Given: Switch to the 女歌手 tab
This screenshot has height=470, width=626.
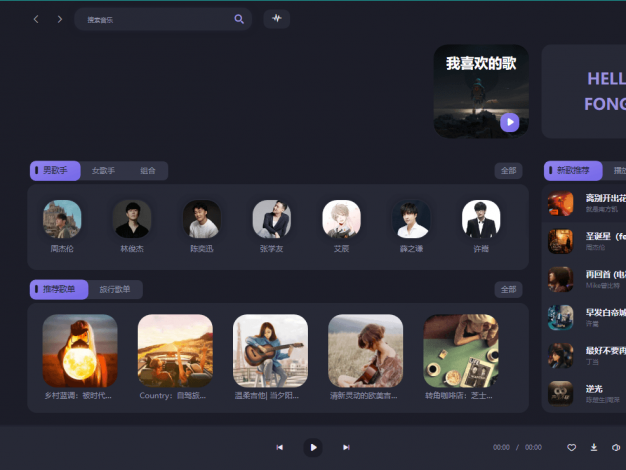Looking at the screenshot, I should pos(103,171).
